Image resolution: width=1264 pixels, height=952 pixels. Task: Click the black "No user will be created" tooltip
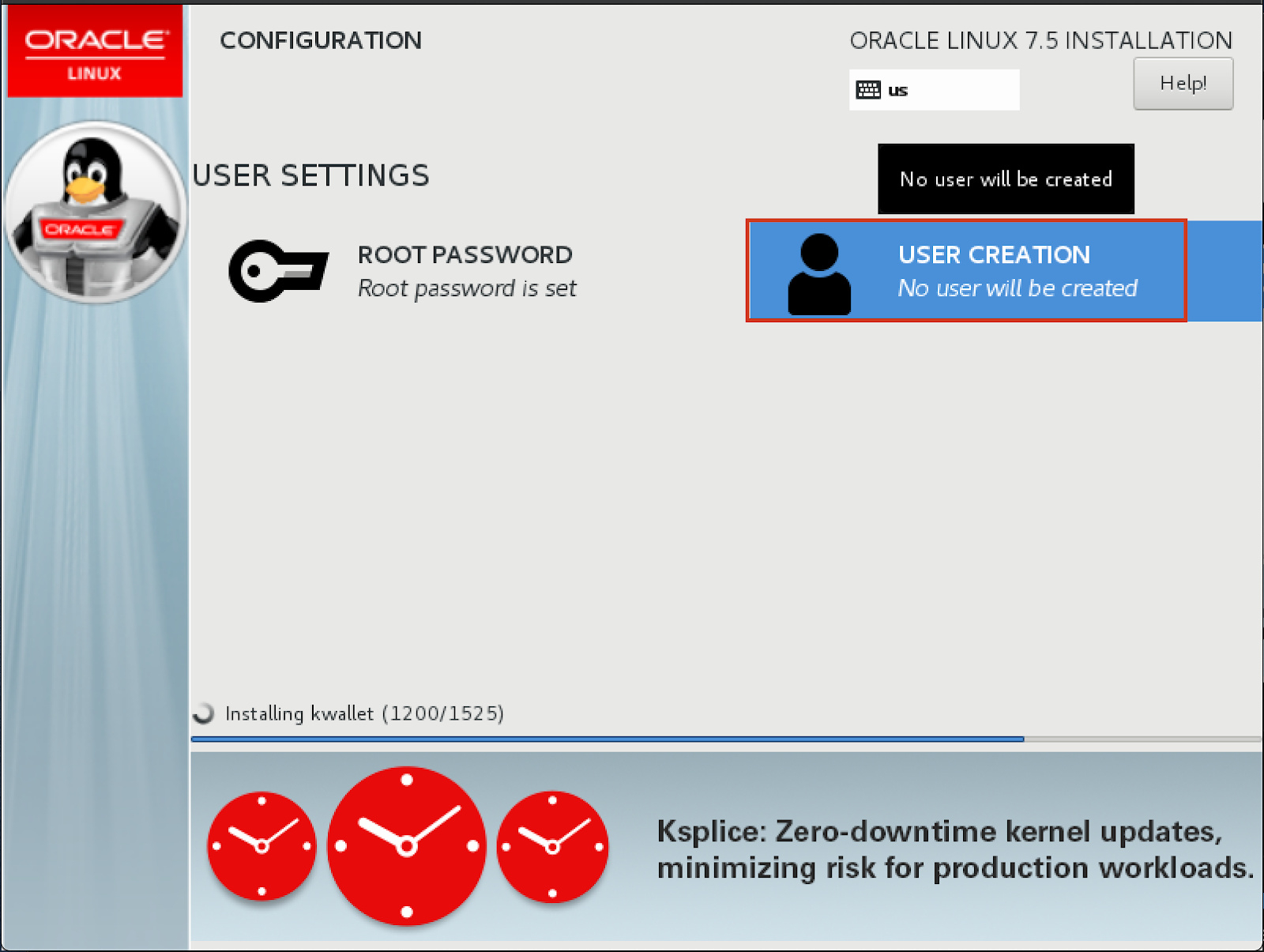1006,179
